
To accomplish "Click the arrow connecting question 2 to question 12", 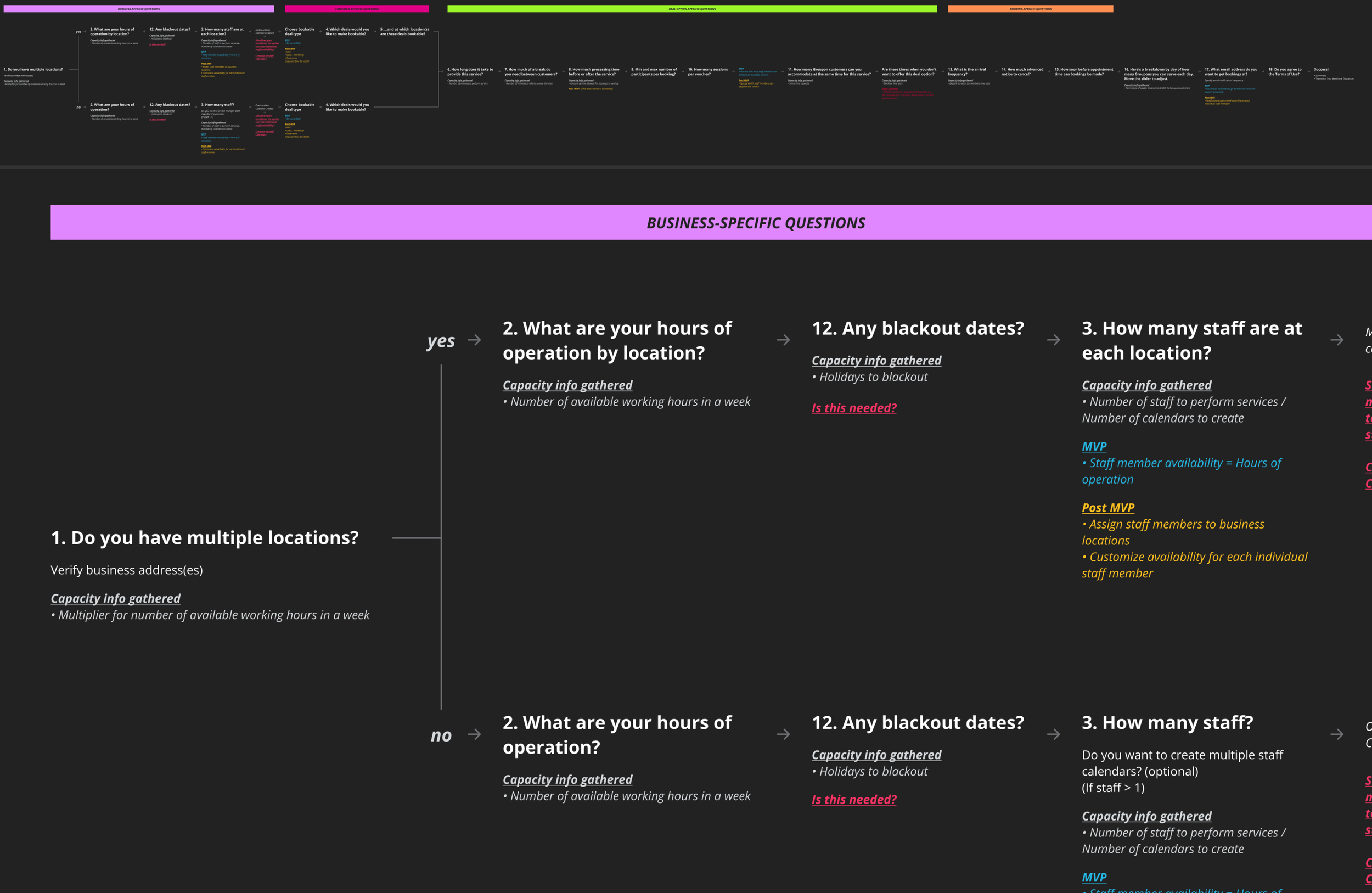I will pos(783,340).
